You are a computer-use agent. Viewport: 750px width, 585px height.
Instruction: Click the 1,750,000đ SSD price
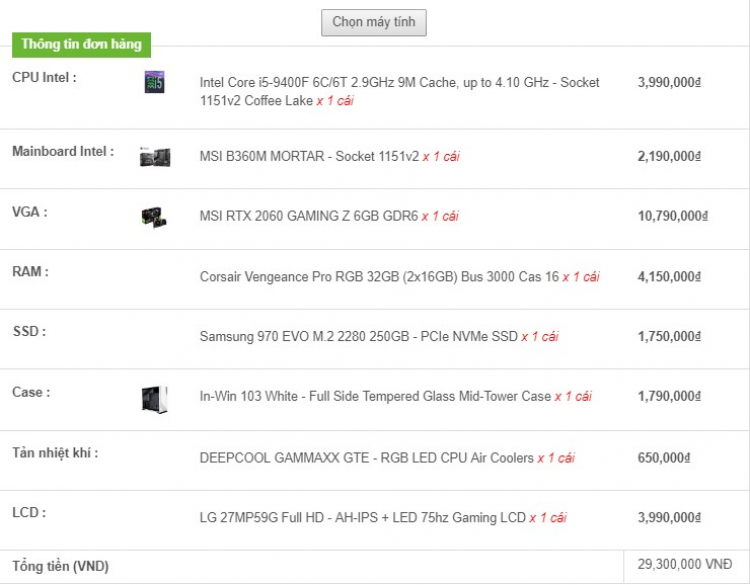pos(669,337)
